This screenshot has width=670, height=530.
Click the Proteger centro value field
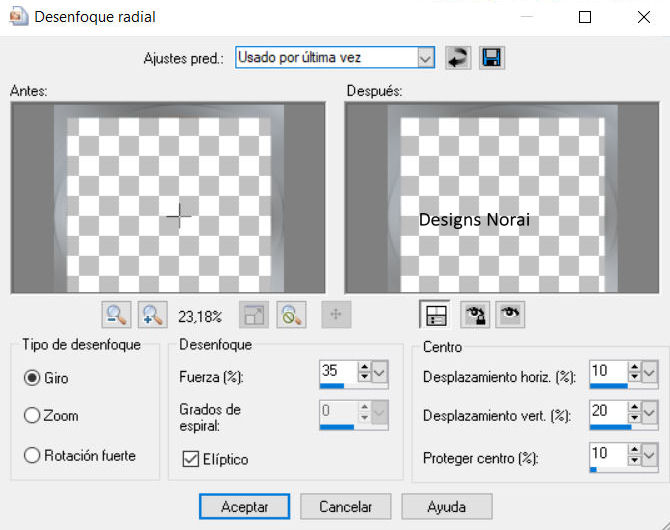pos(608,454)
